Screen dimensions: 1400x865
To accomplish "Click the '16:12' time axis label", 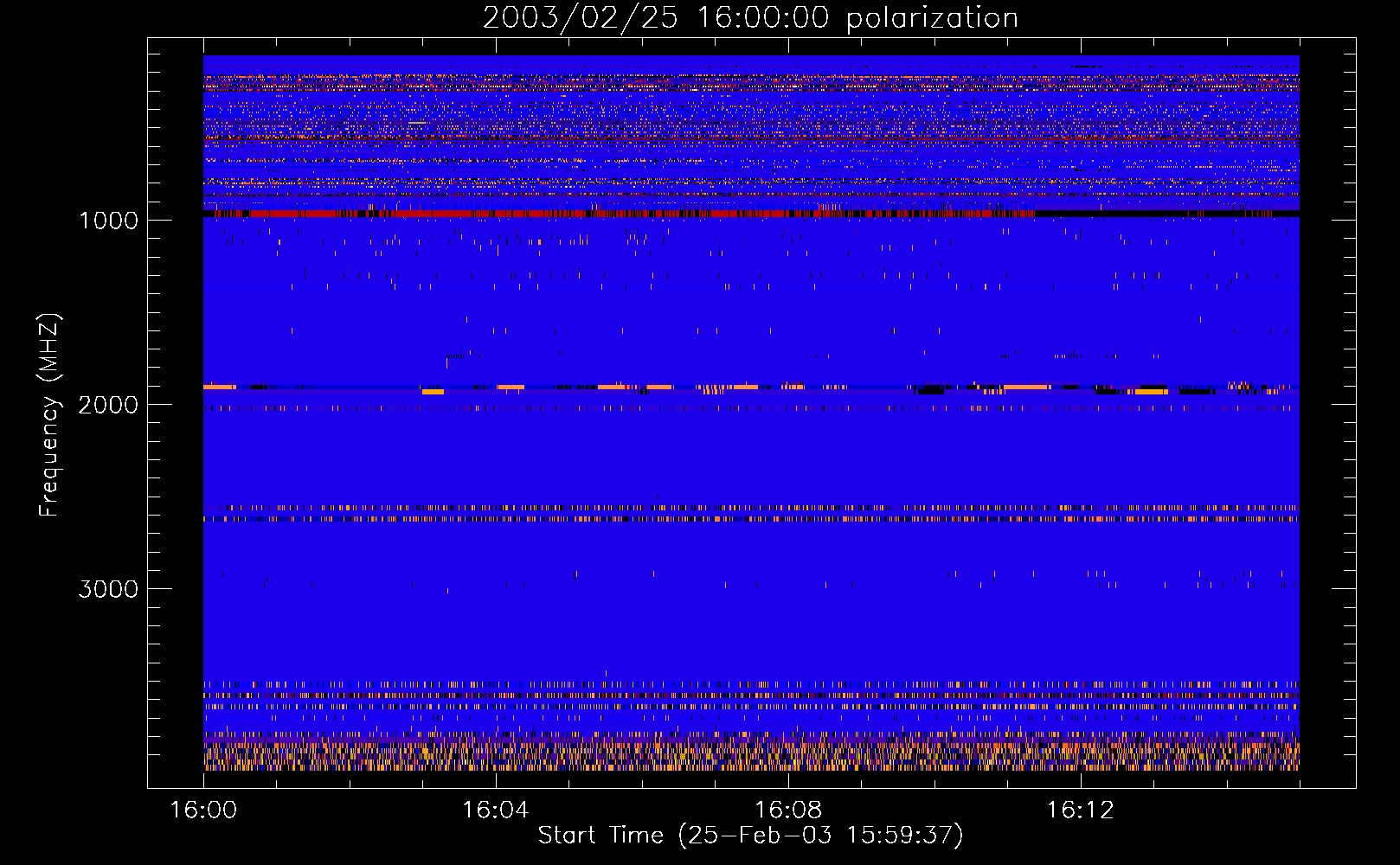I will point(1081,811).
